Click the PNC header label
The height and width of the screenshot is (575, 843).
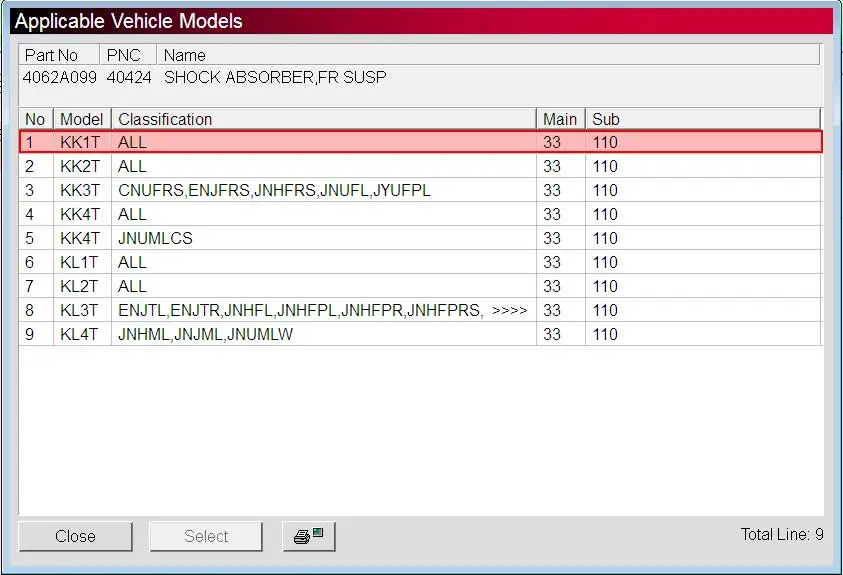pos(124,55)
